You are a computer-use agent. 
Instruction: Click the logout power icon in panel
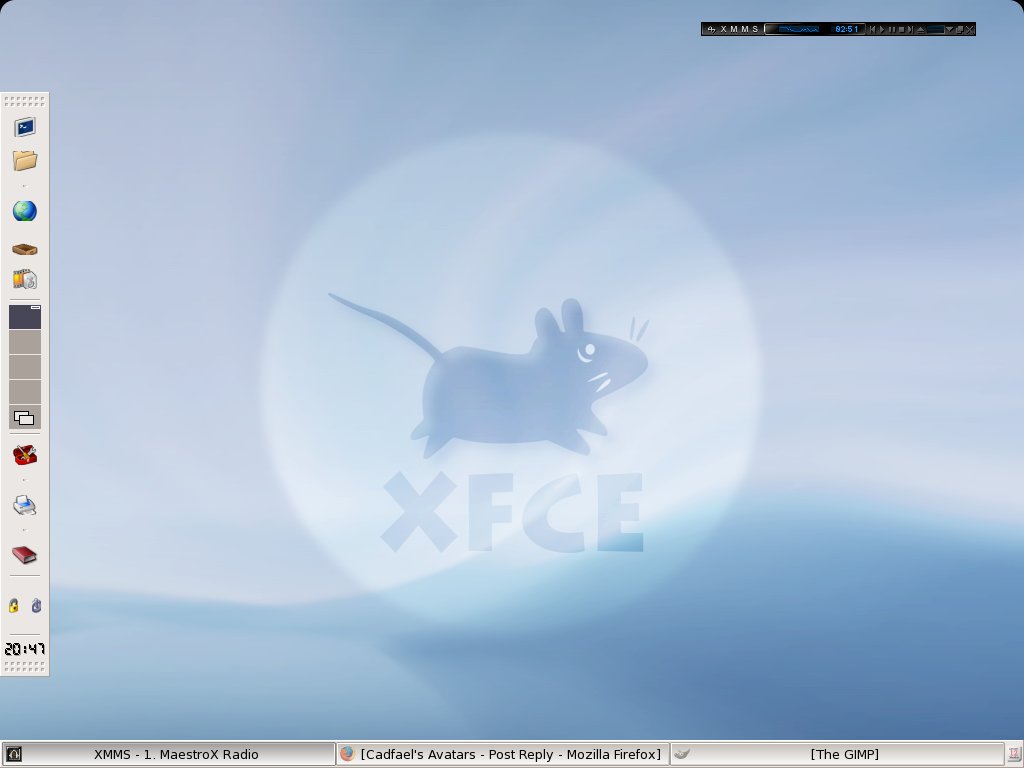pos(37,605)
